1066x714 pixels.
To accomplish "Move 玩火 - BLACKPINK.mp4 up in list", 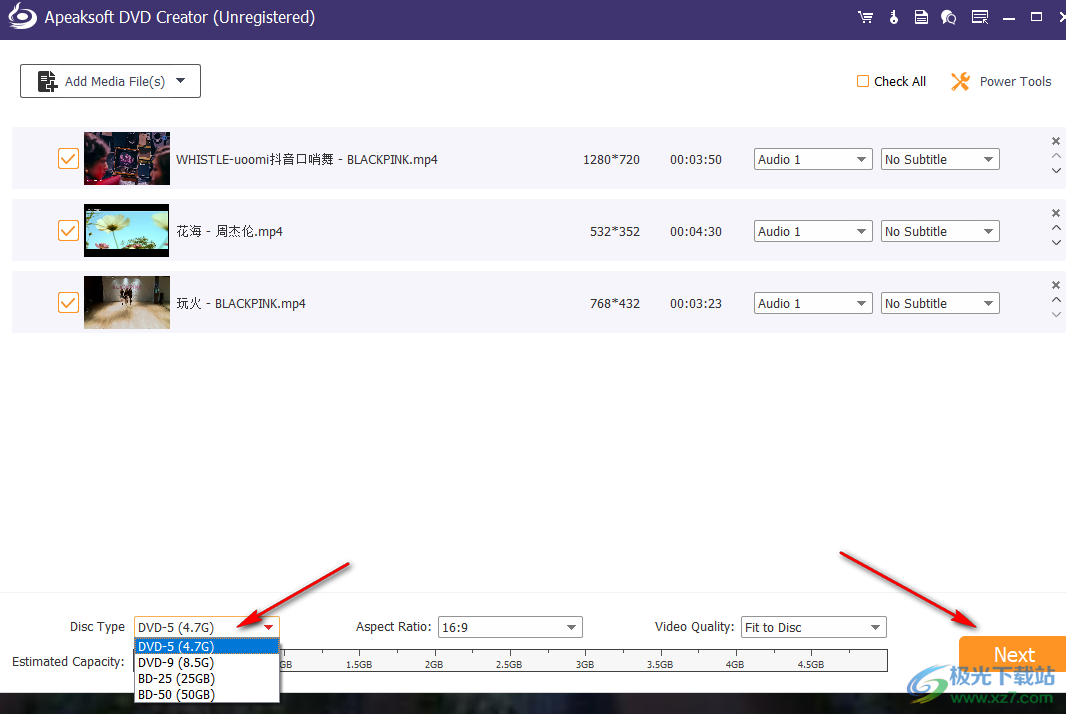I will (x=1056, y=300).
